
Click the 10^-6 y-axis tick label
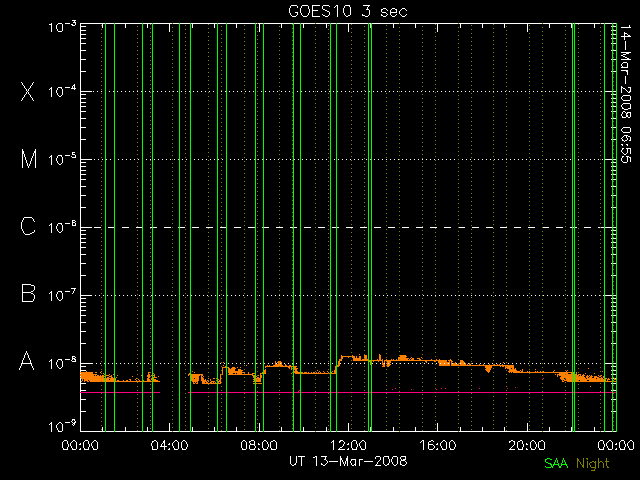[62, 227]
